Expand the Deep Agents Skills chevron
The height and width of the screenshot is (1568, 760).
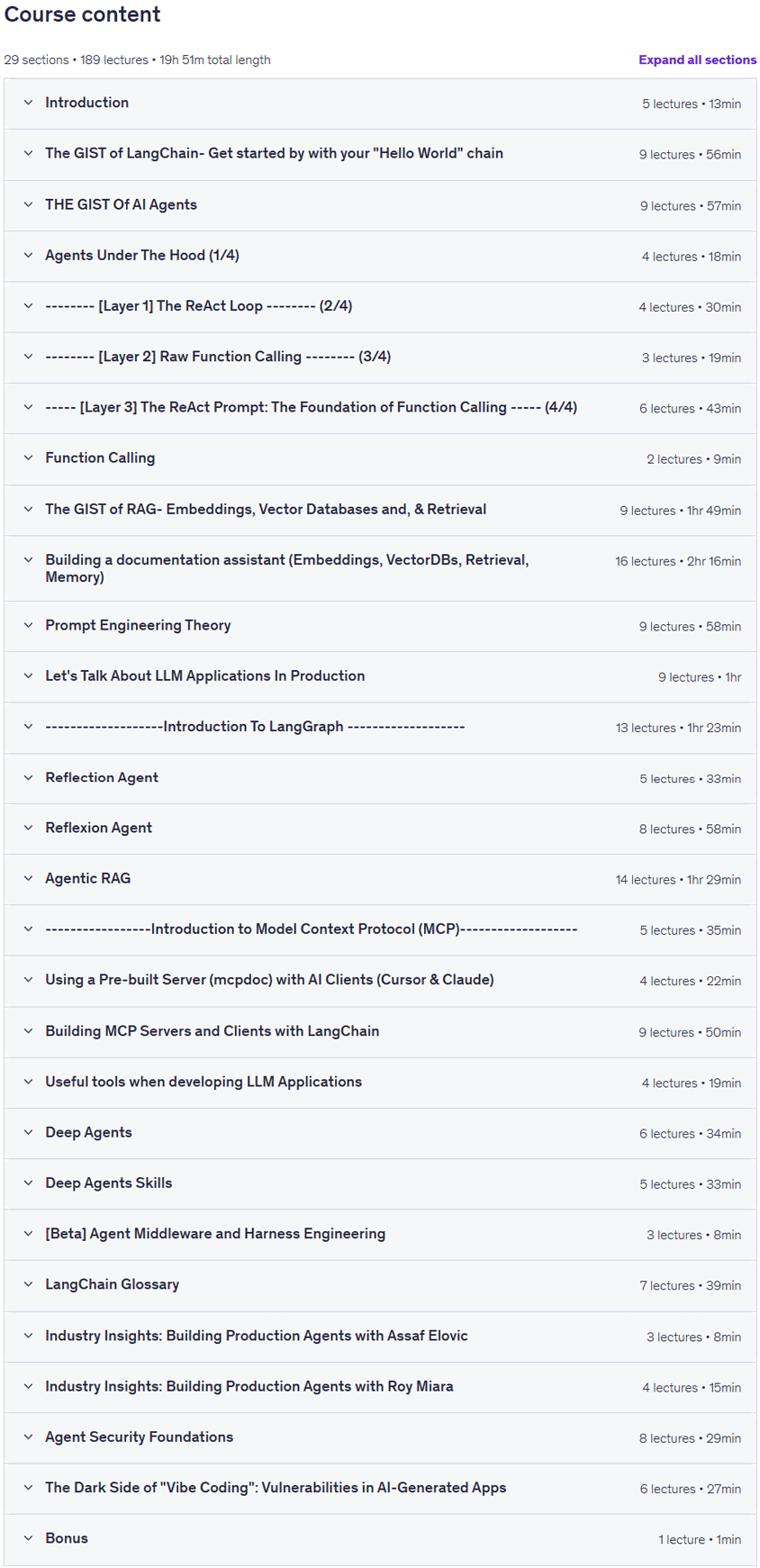(x=28, y=1183)
